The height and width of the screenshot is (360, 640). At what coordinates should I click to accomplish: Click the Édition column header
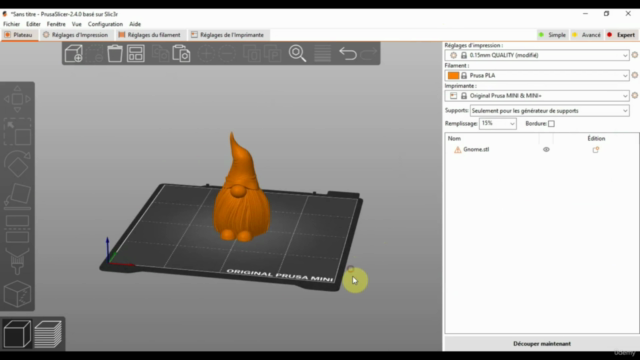[596, 138]
